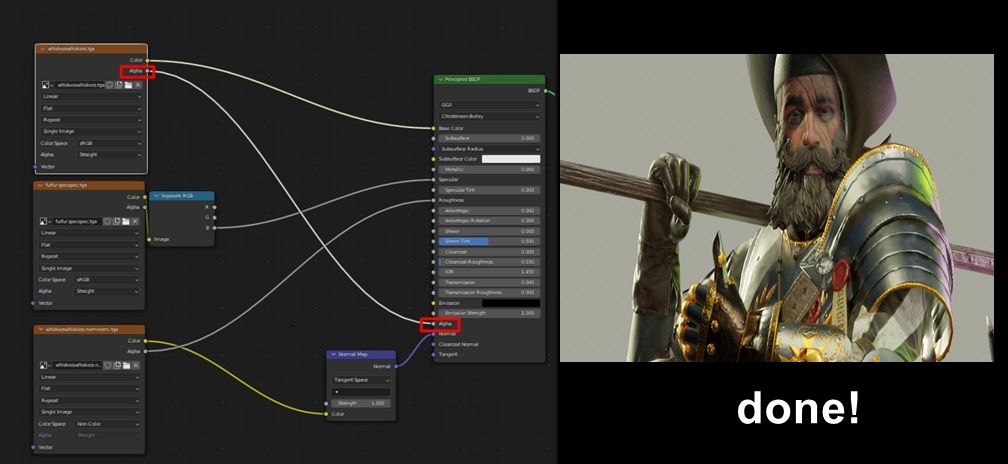This screenshot has height=464, width=1008.
Task: Adjust IOR value field
Action: click(x=490, y=272)
